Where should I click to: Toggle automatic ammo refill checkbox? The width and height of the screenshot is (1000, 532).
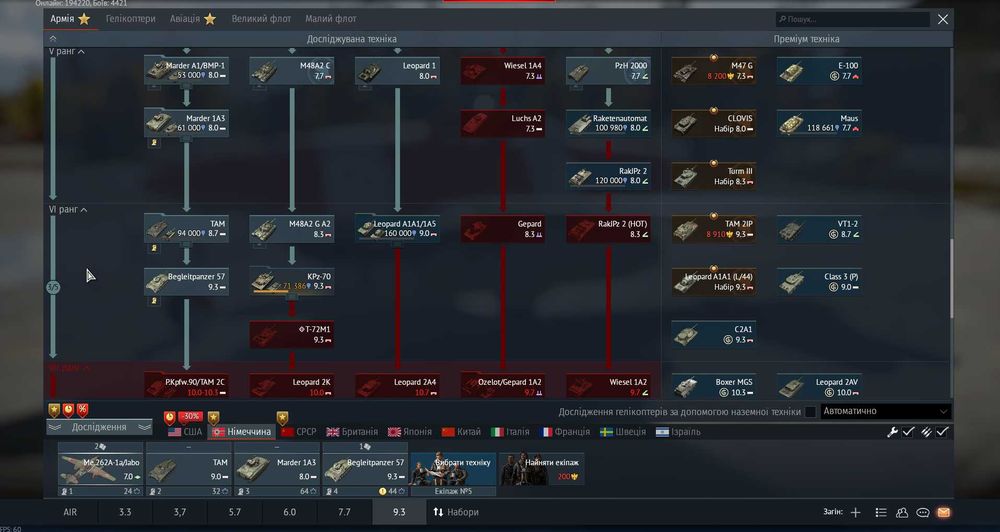point(942,432)
